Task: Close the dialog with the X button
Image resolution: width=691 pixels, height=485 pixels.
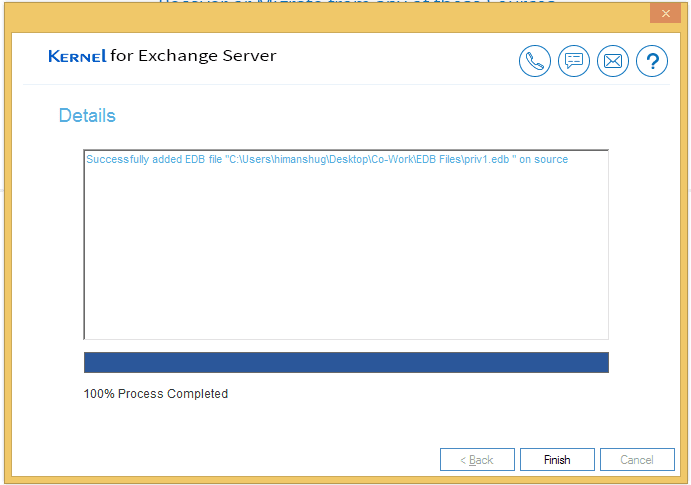Action: (x=665, y=14)
